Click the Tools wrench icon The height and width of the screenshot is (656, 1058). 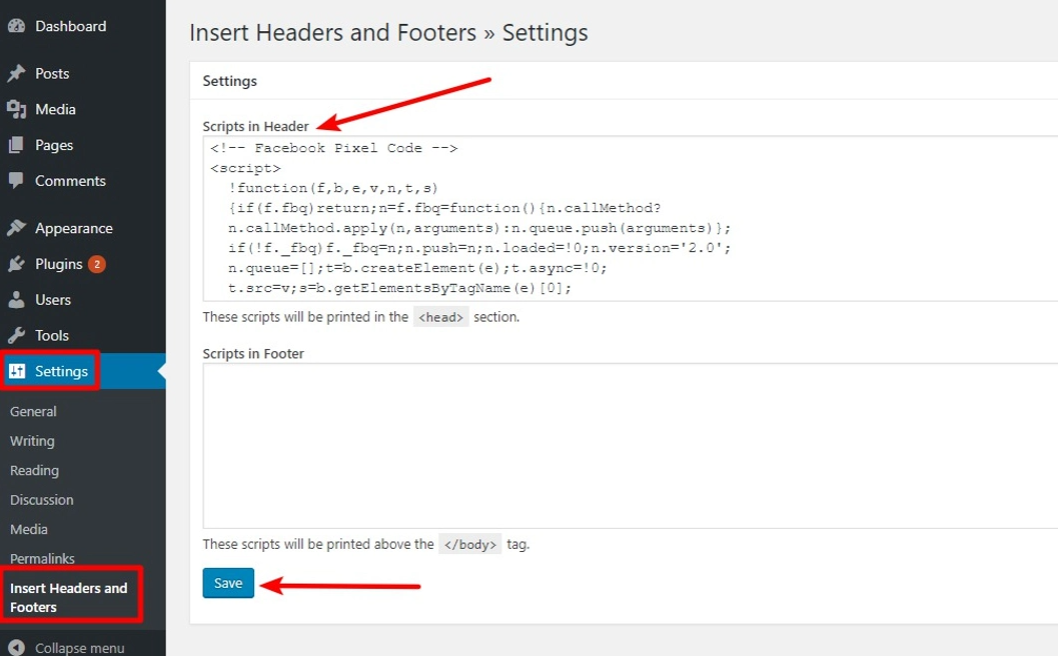tap(16, 335)
